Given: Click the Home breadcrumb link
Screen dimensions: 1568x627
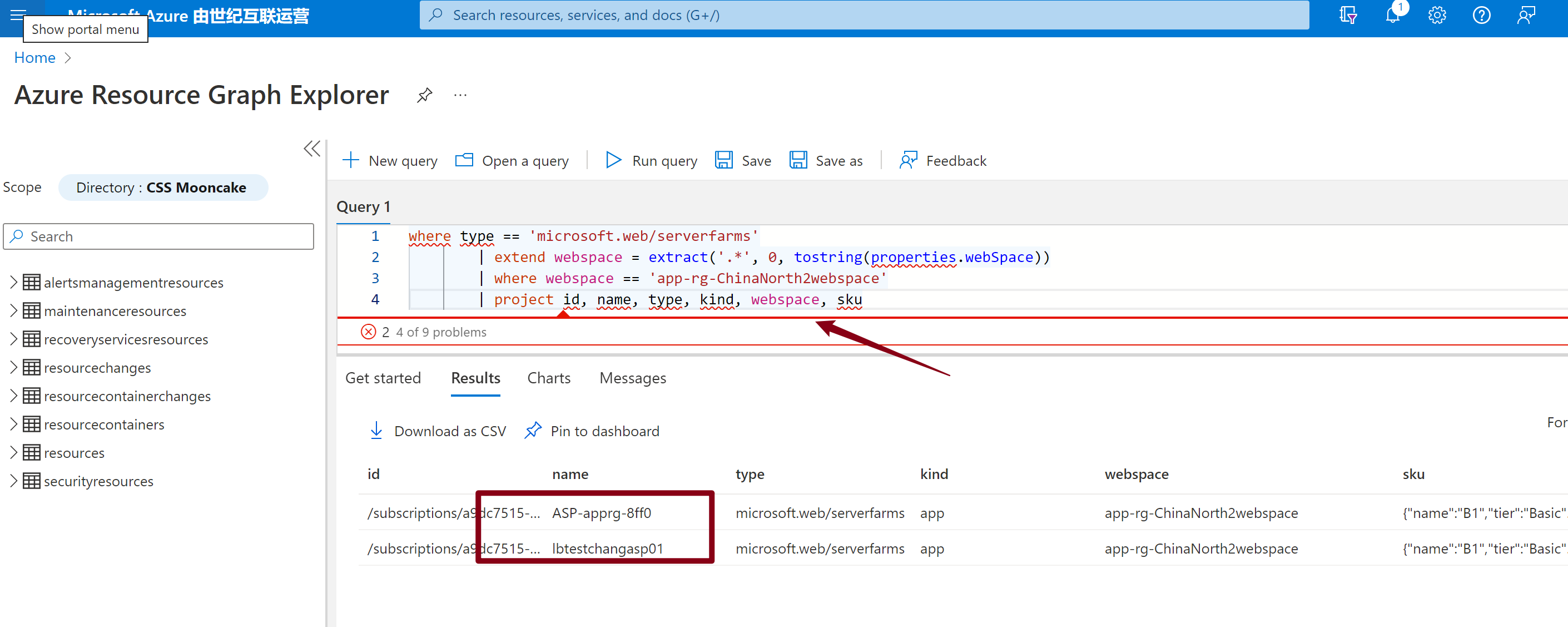Looking at the screenshot, I should tap(34, 58).
